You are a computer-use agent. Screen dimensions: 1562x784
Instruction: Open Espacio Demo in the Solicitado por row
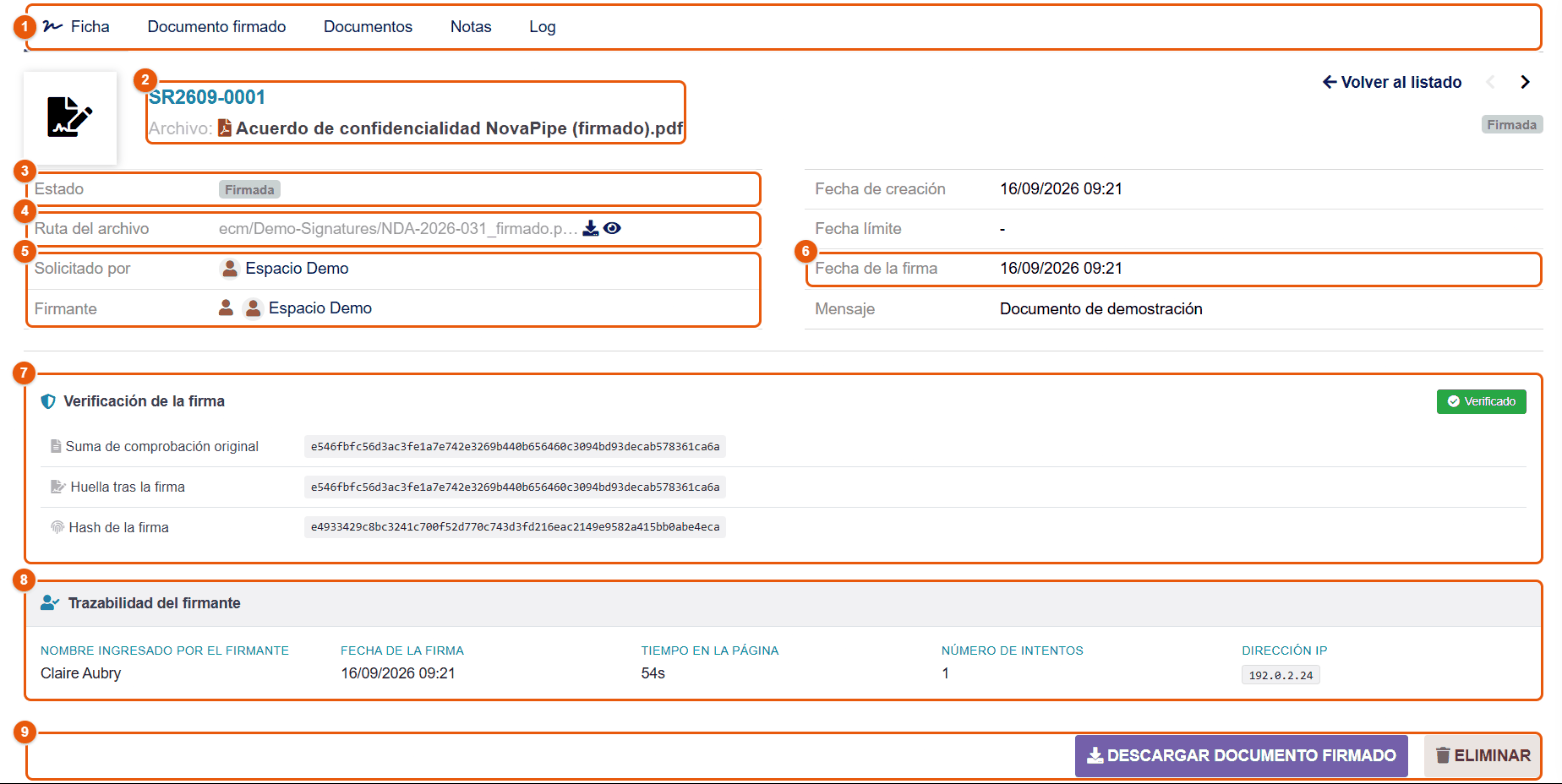point(297,268)
